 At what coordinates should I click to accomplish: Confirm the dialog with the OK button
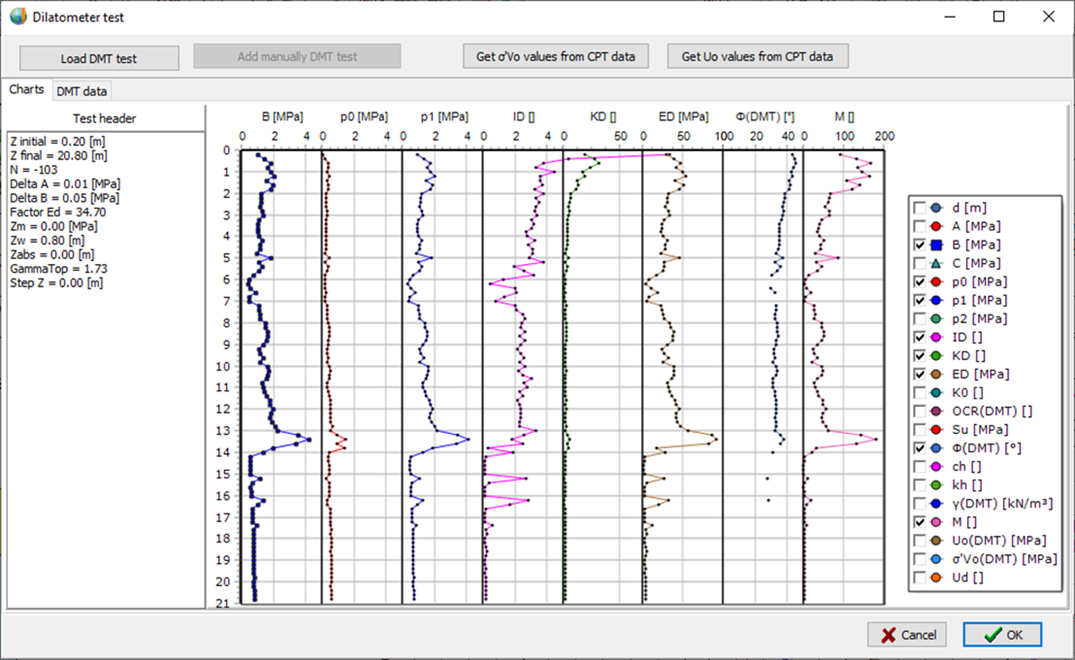tap(1002, 635)
